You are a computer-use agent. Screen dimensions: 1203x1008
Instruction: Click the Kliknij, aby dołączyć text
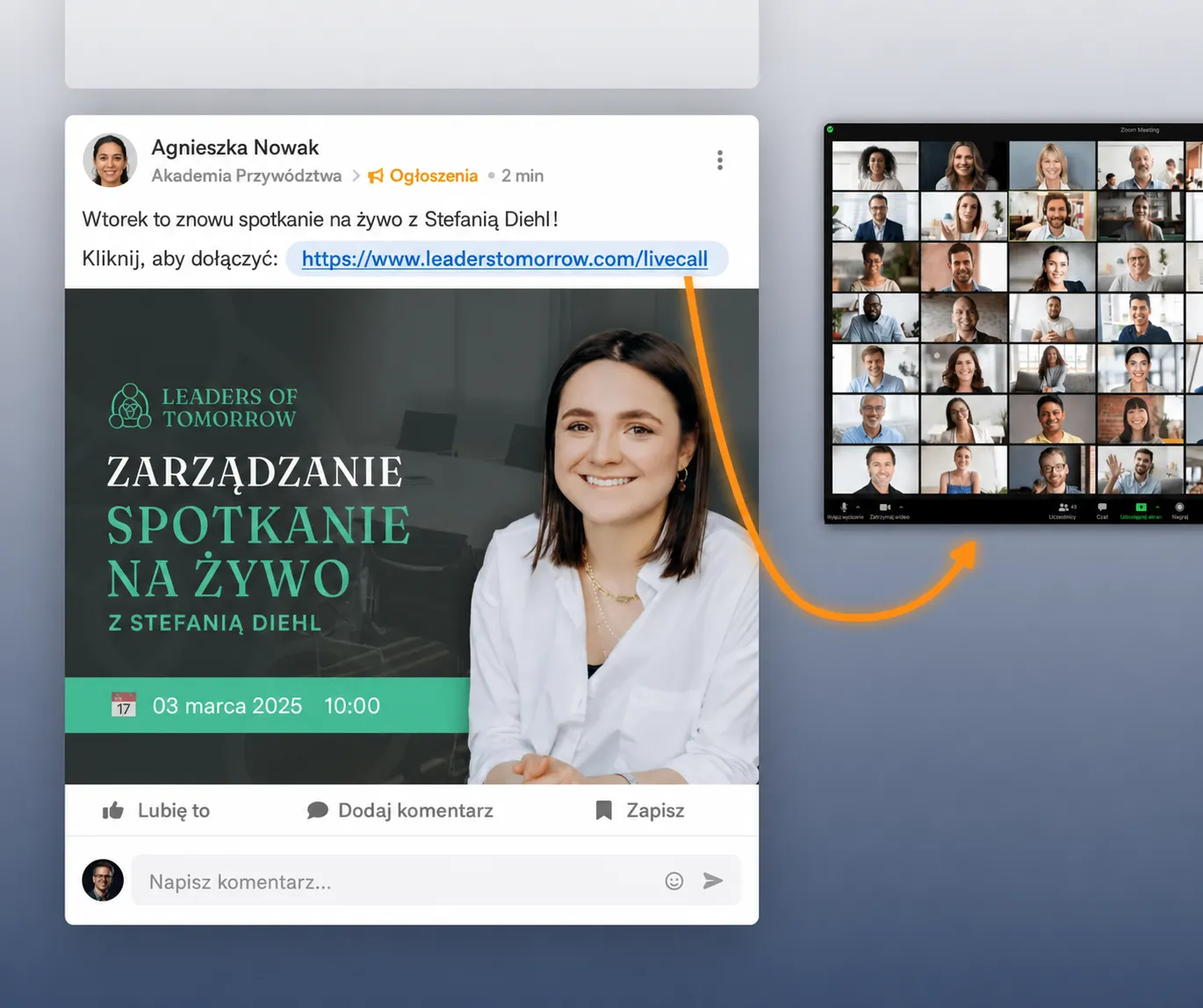coord(180,259)
